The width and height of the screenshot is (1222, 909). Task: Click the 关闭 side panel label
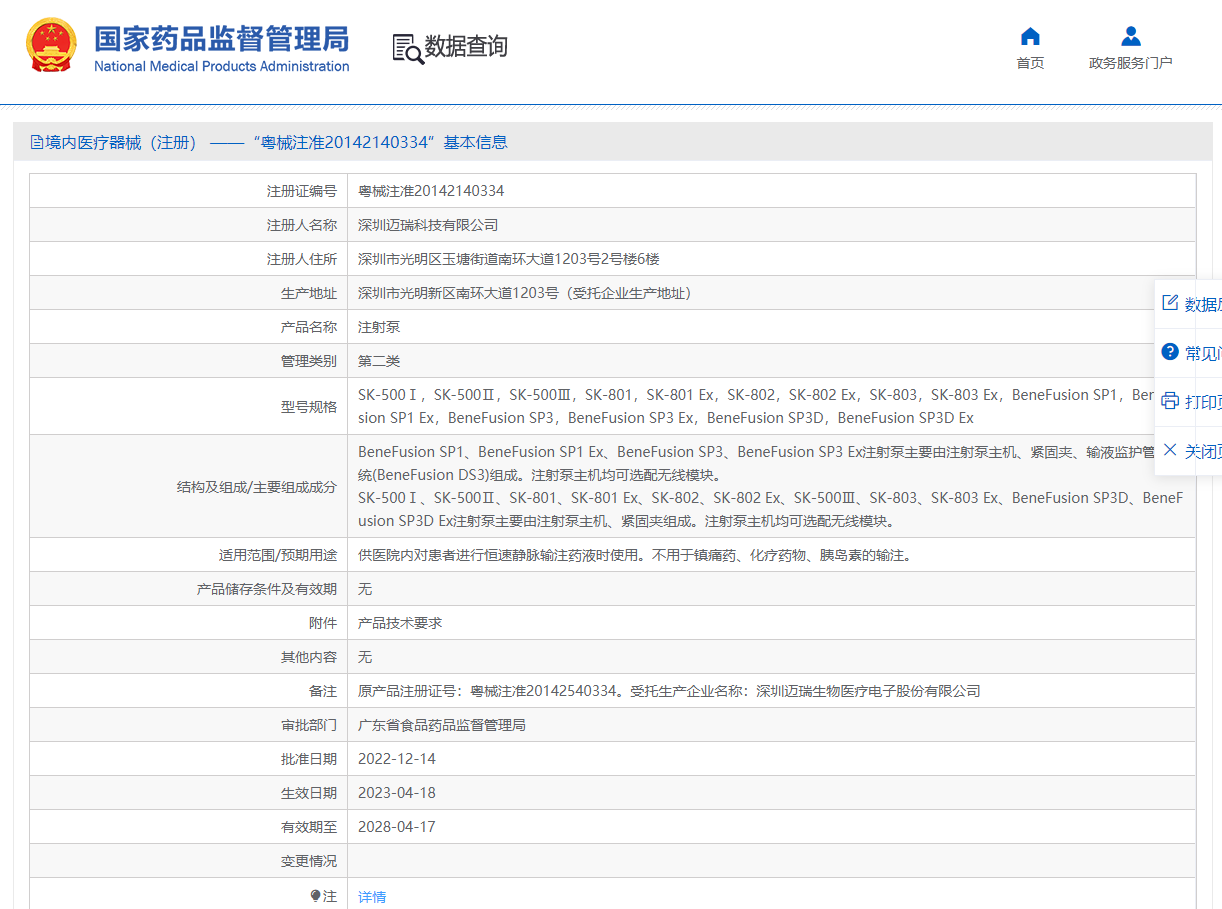(x=1203, y=452)
